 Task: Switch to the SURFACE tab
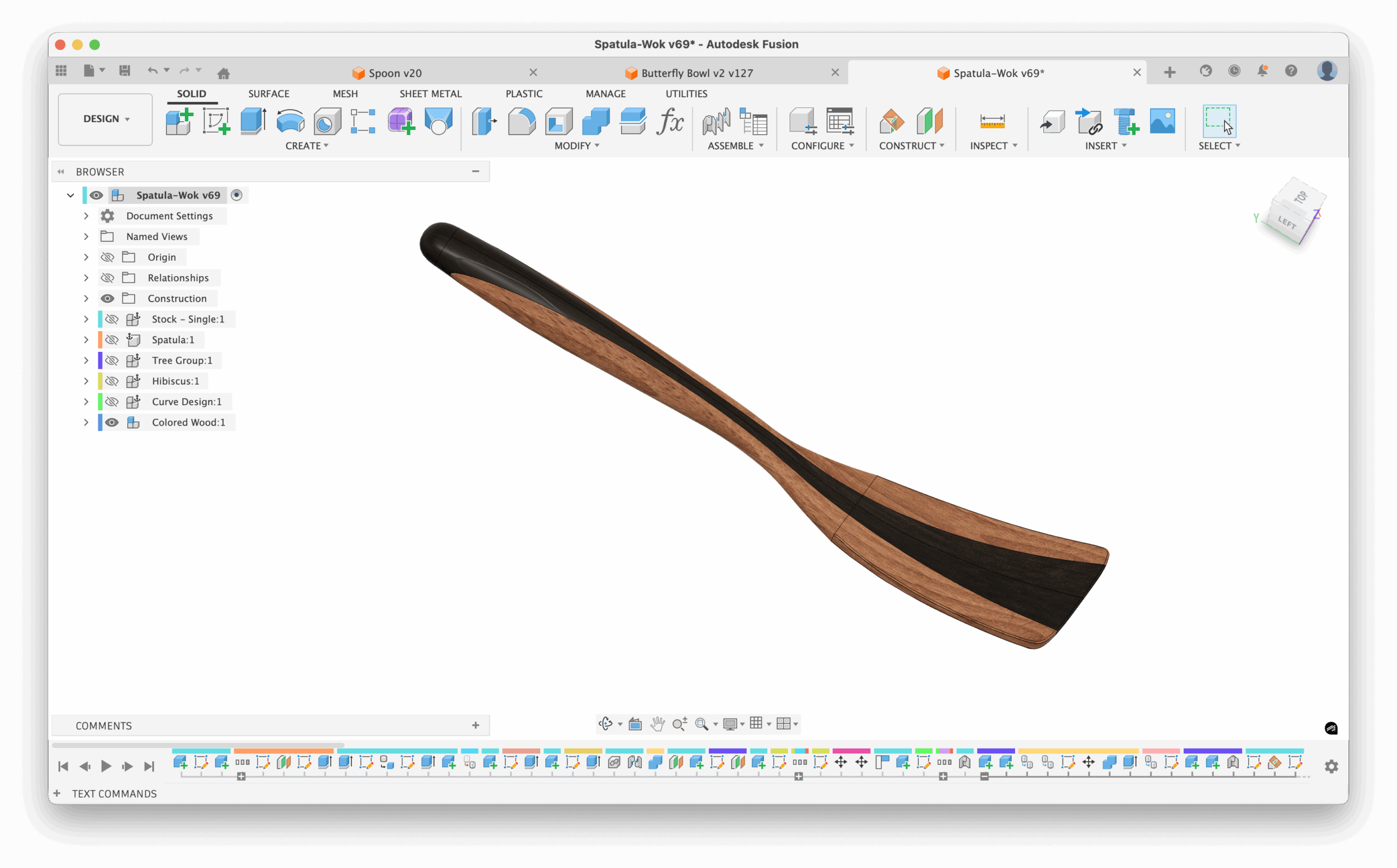(x=268, y=94)
